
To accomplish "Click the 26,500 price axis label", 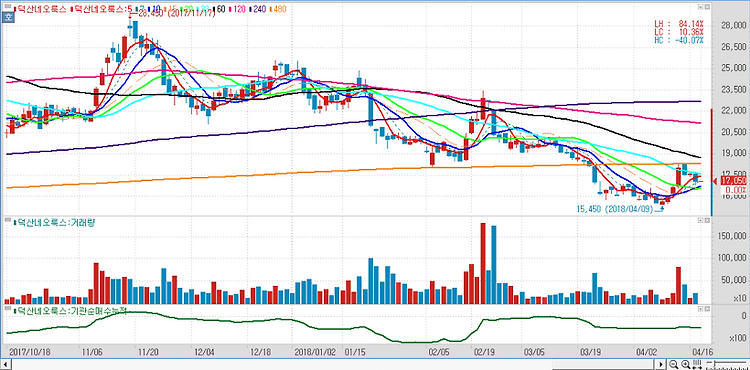I will pyautogui.click(x=734, y=47).
